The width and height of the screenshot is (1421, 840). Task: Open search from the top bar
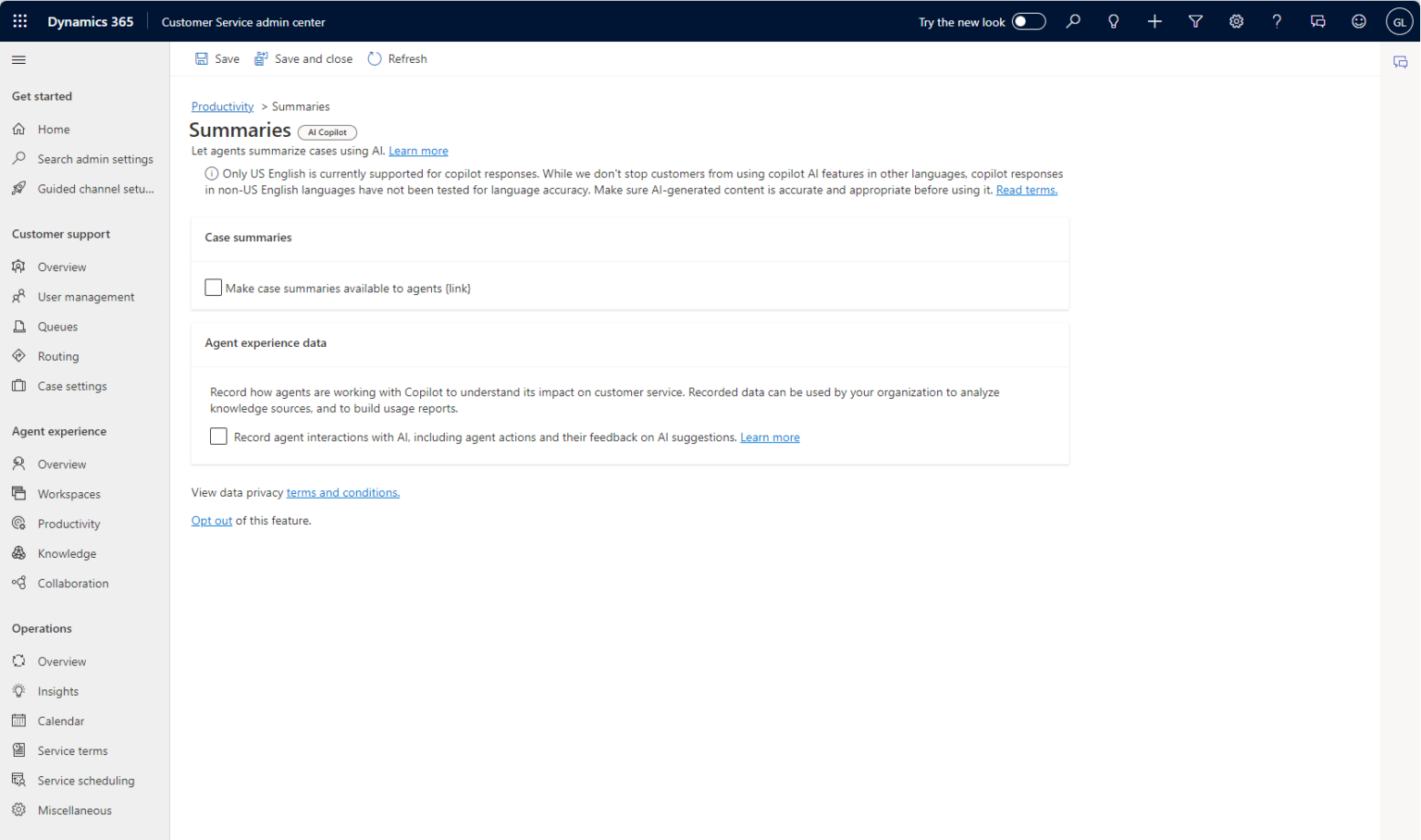click(1072, 20)
